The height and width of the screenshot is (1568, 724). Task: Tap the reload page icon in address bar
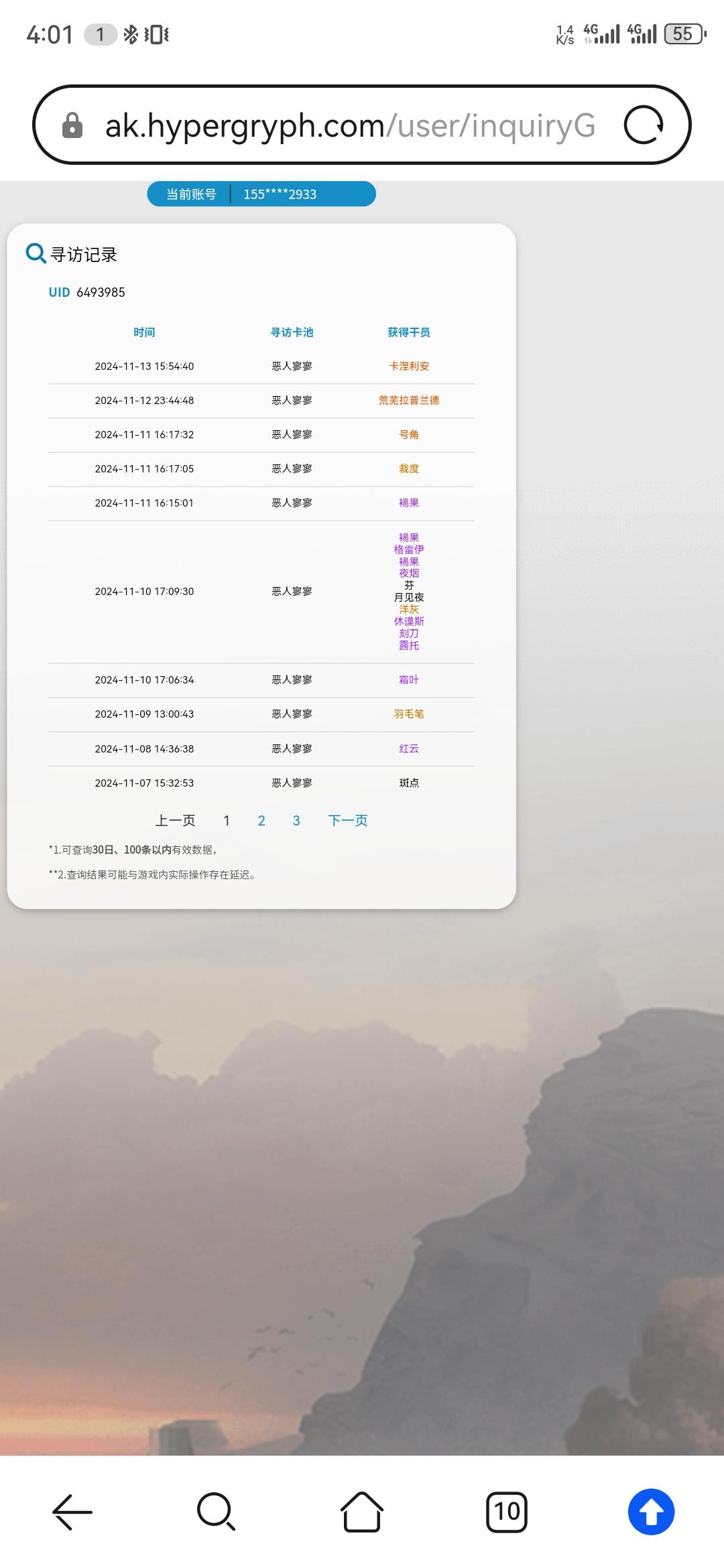click(644, 125)
